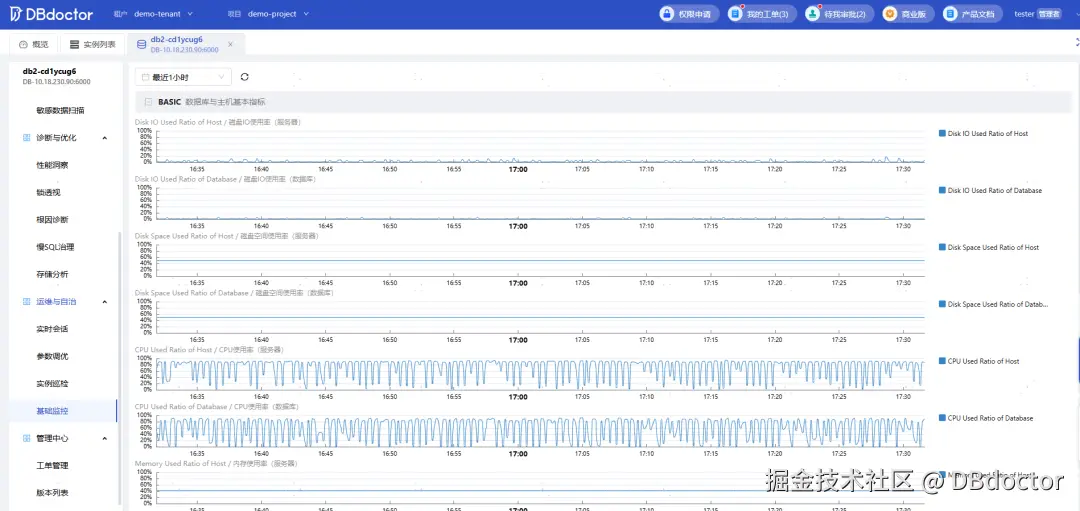This screenshot has width=1080, height=511.
Task: Open 待我审批(2) approvals
Action: [839, 14]
